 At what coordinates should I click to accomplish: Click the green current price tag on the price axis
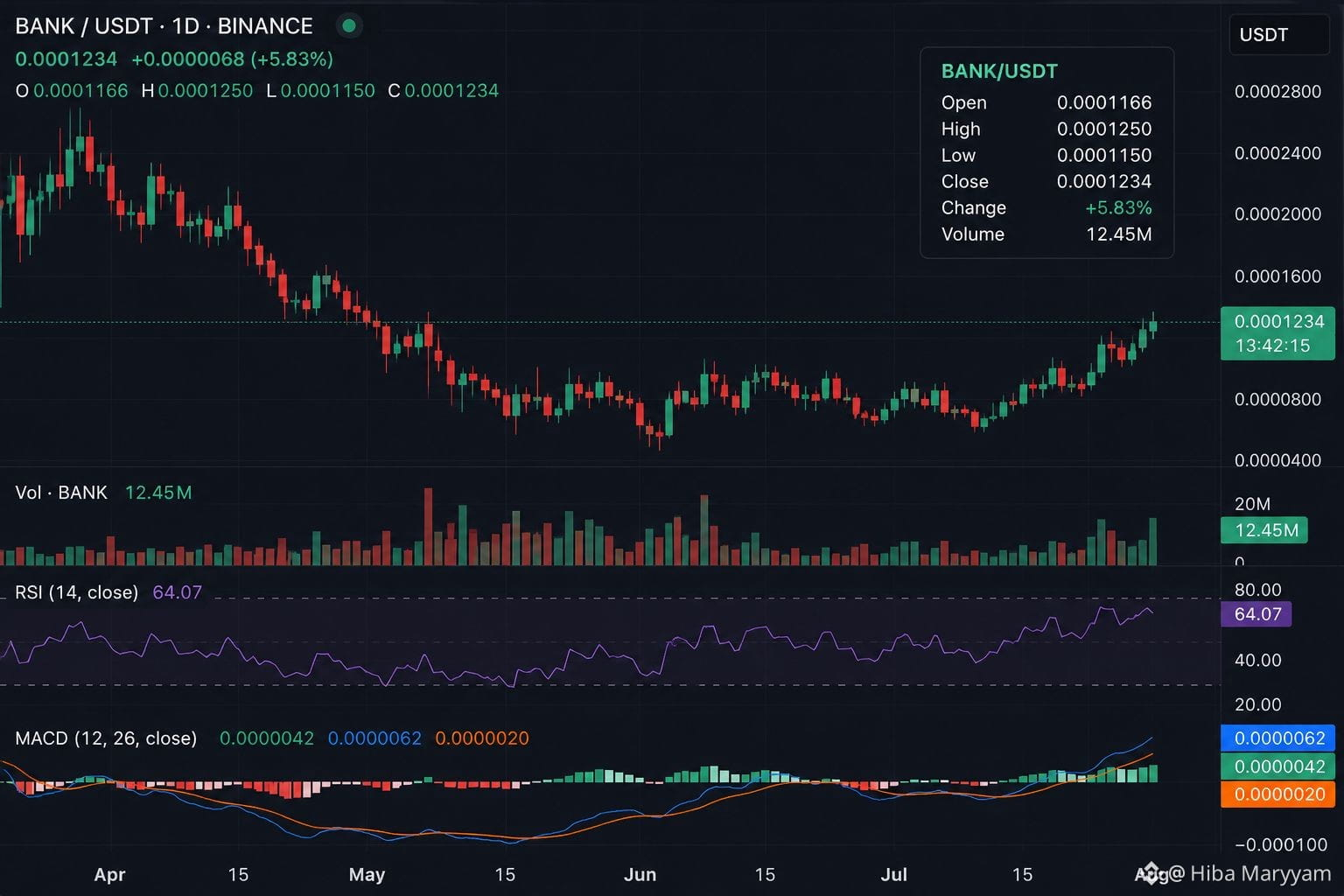click(1277, 333)
